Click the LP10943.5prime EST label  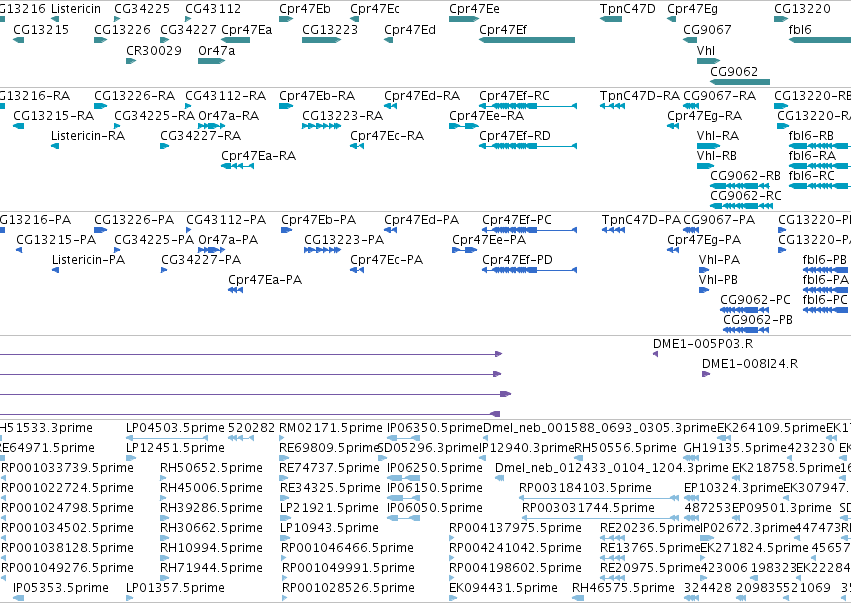(x=329, y=528)
